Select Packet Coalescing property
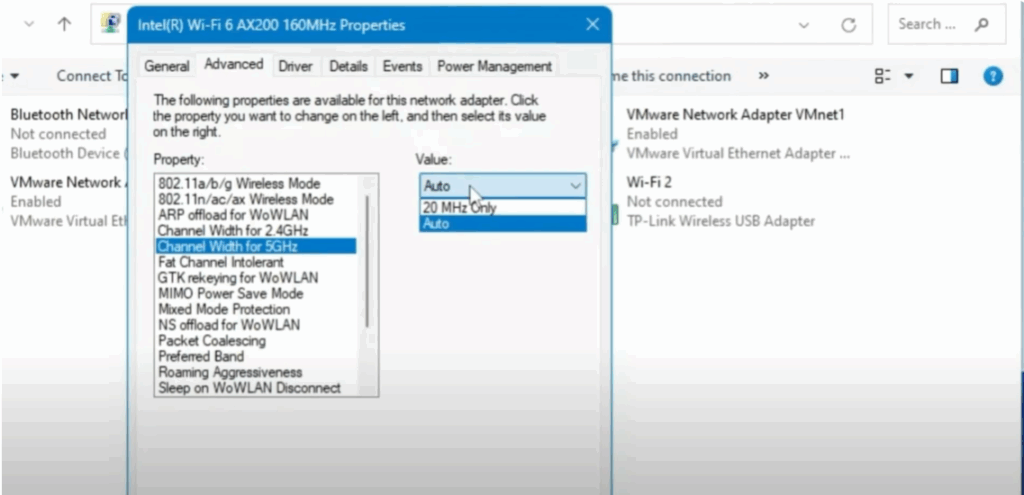Viewport: 1024px width, 495px height. (x=255, y=340)
